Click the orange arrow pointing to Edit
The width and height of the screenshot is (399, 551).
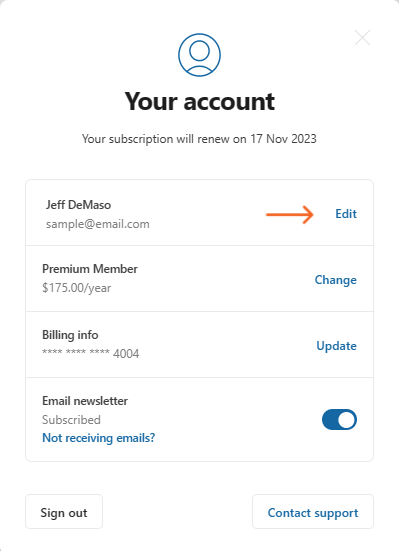coord(290,214)
